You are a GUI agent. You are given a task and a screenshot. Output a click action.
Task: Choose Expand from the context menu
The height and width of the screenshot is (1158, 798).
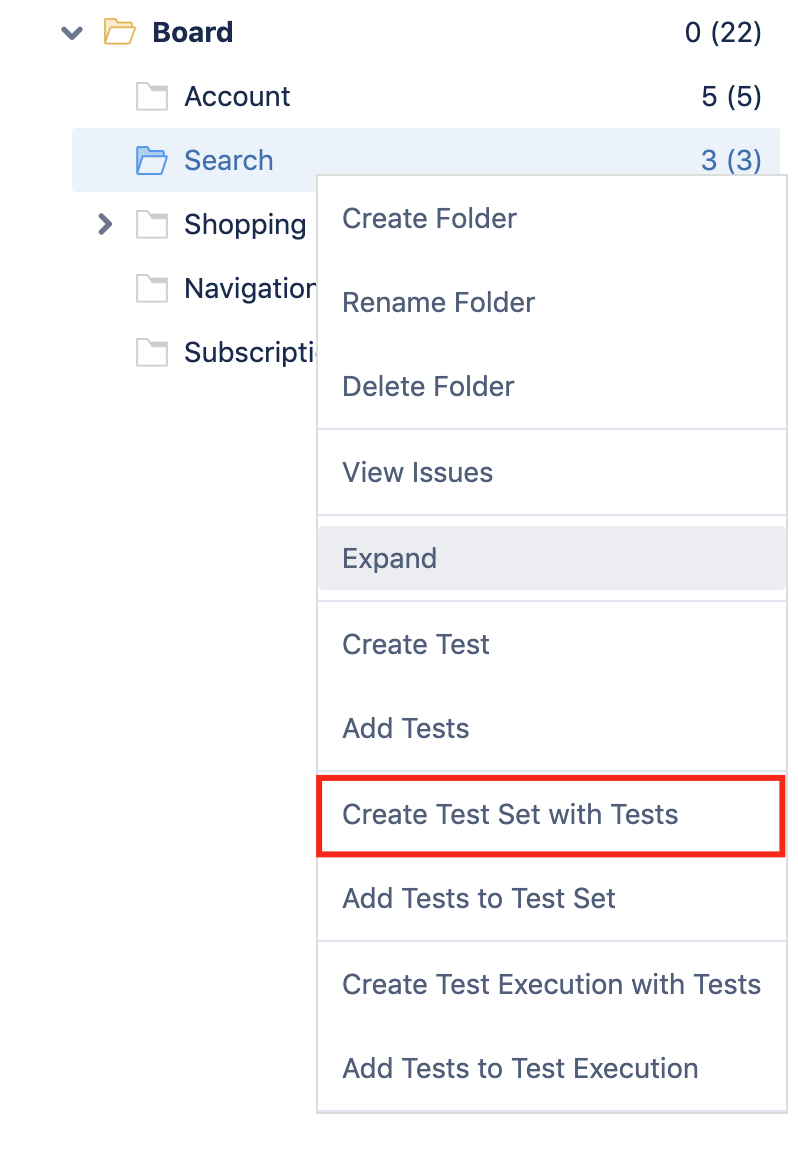551,558
